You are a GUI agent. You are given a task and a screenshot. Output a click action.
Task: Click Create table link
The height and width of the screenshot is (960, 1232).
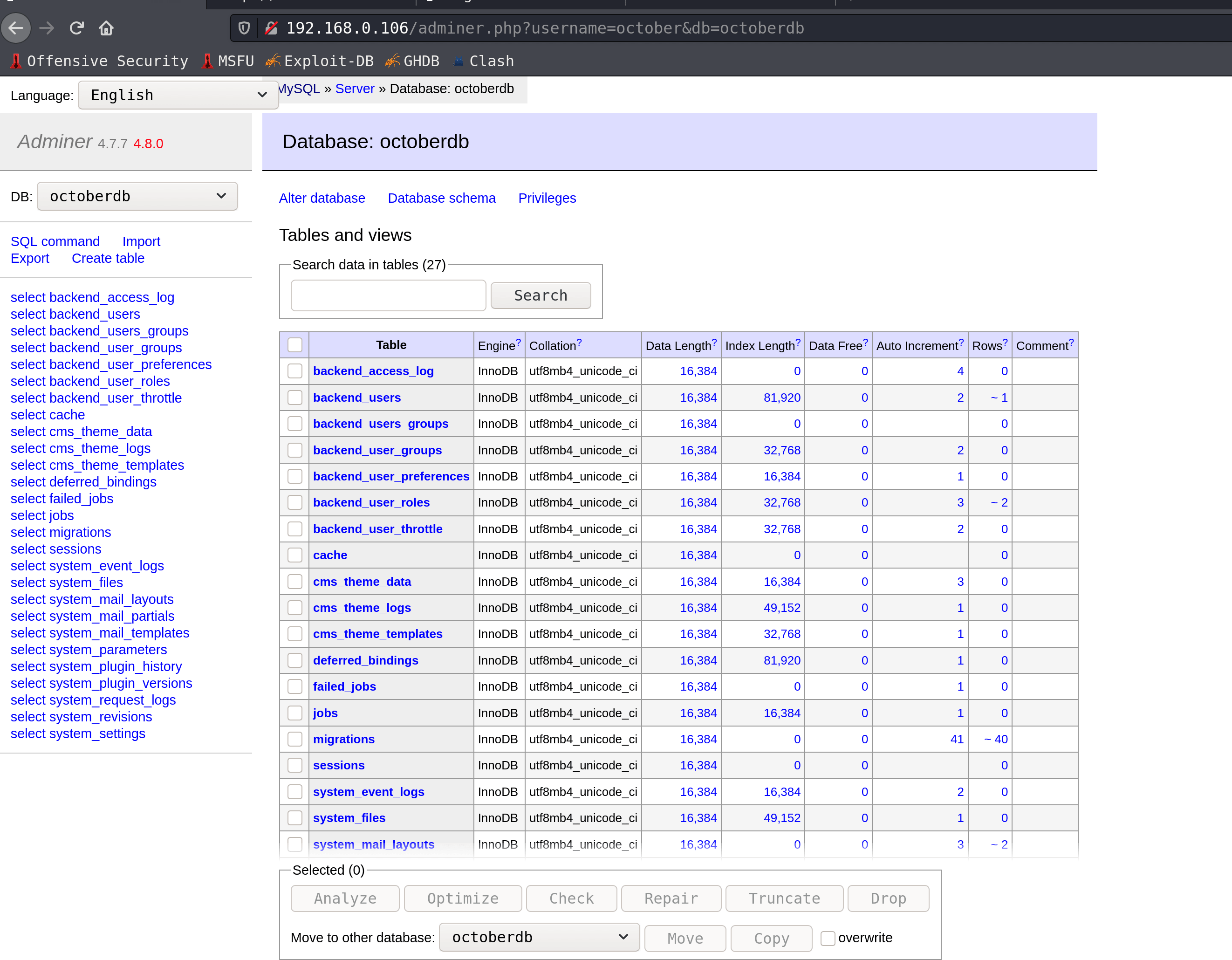(x=108, y=258)
